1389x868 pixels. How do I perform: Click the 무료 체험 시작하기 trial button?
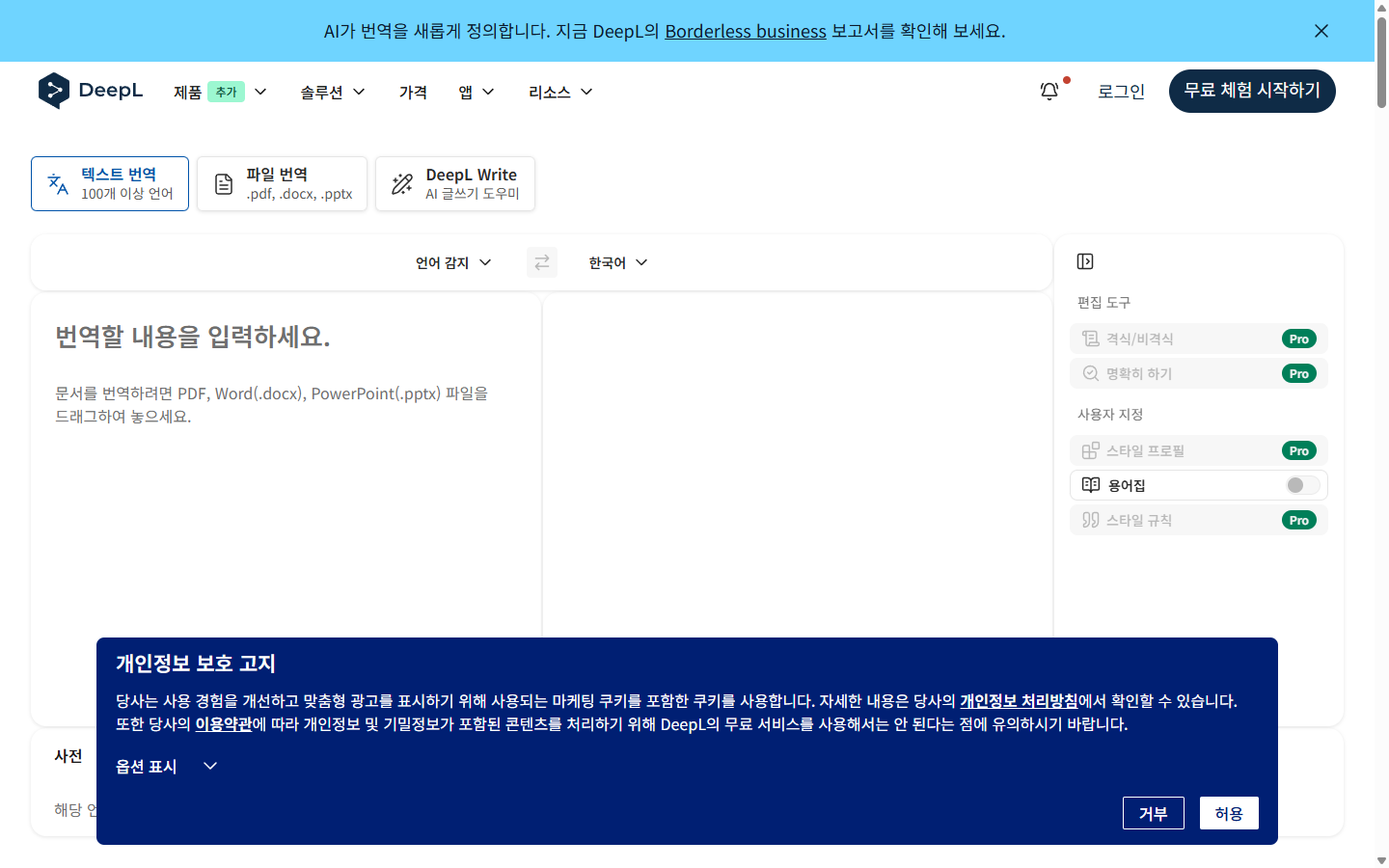coord(1251,91)
